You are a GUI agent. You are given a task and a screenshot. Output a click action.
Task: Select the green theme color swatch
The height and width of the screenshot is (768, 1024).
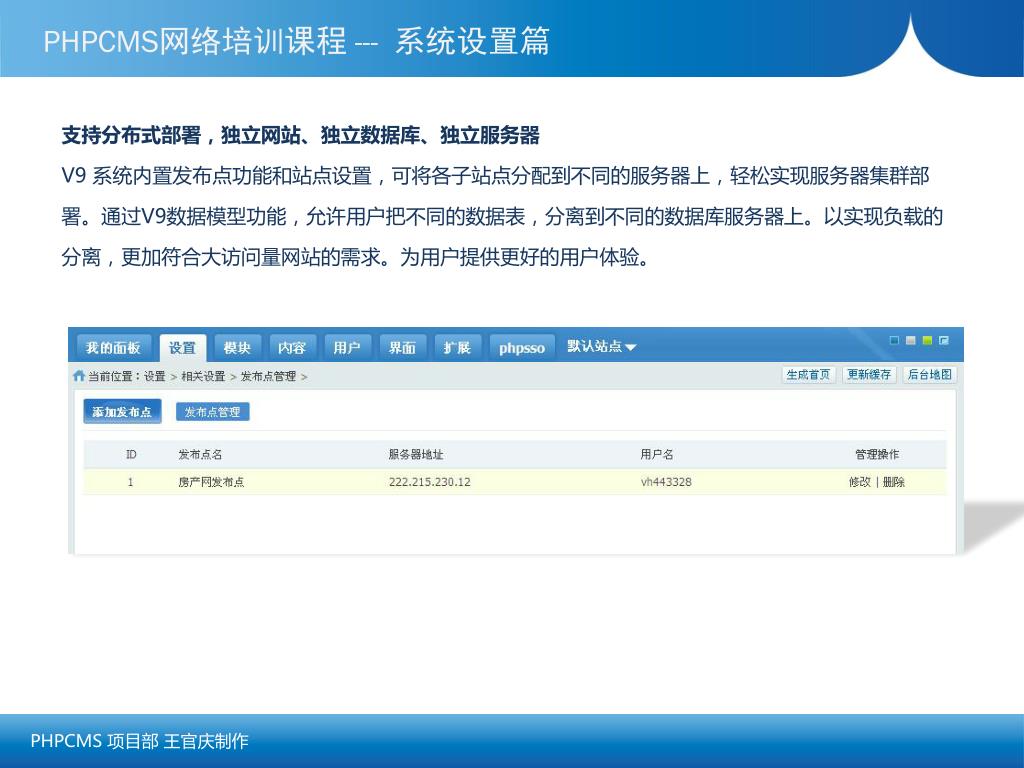point(927,340)
